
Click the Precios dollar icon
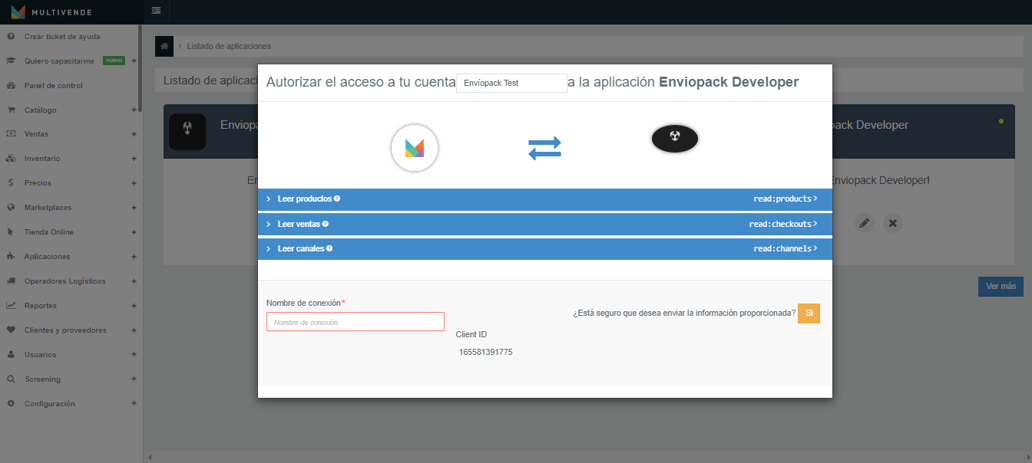click(11, 183)
